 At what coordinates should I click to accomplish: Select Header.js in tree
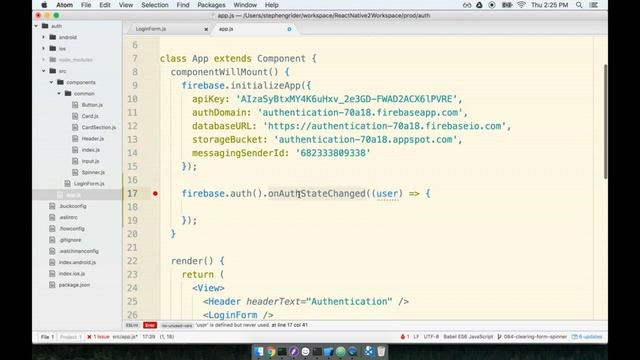tap(92, 139)
